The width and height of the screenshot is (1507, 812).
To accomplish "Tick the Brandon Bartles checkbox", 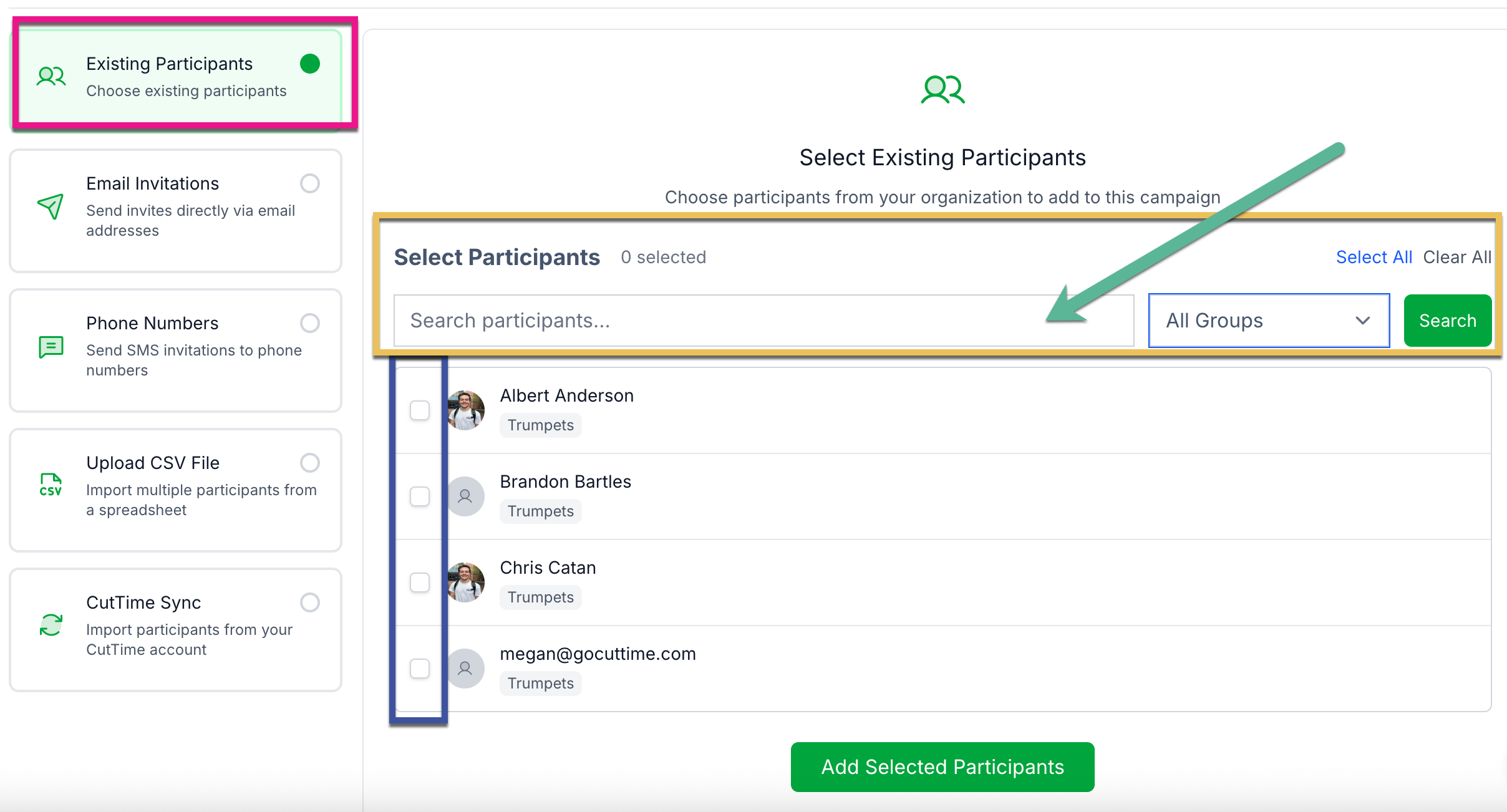I will tap(420, 496).
